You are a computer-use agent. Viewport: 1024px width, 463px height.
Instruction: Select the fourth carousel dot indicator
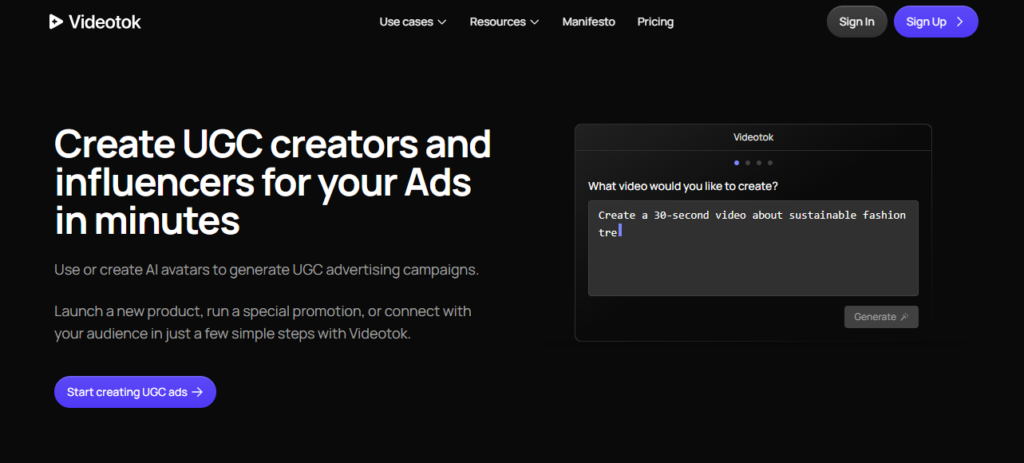[x=770, y=163]
